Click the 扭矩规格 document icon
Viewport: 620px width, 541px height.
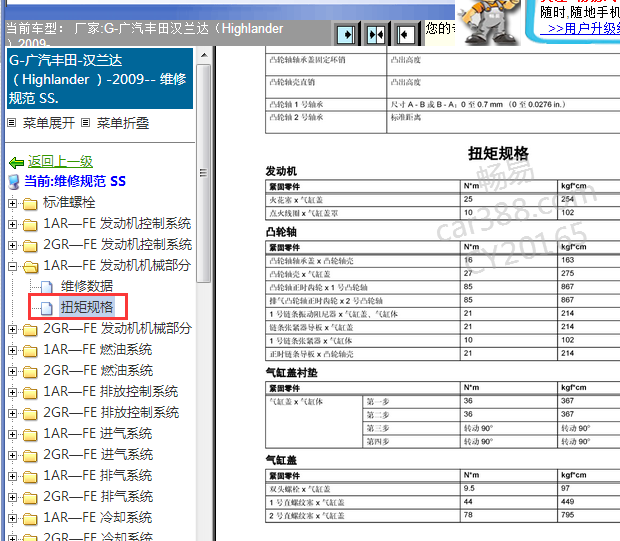click(47, 308)
